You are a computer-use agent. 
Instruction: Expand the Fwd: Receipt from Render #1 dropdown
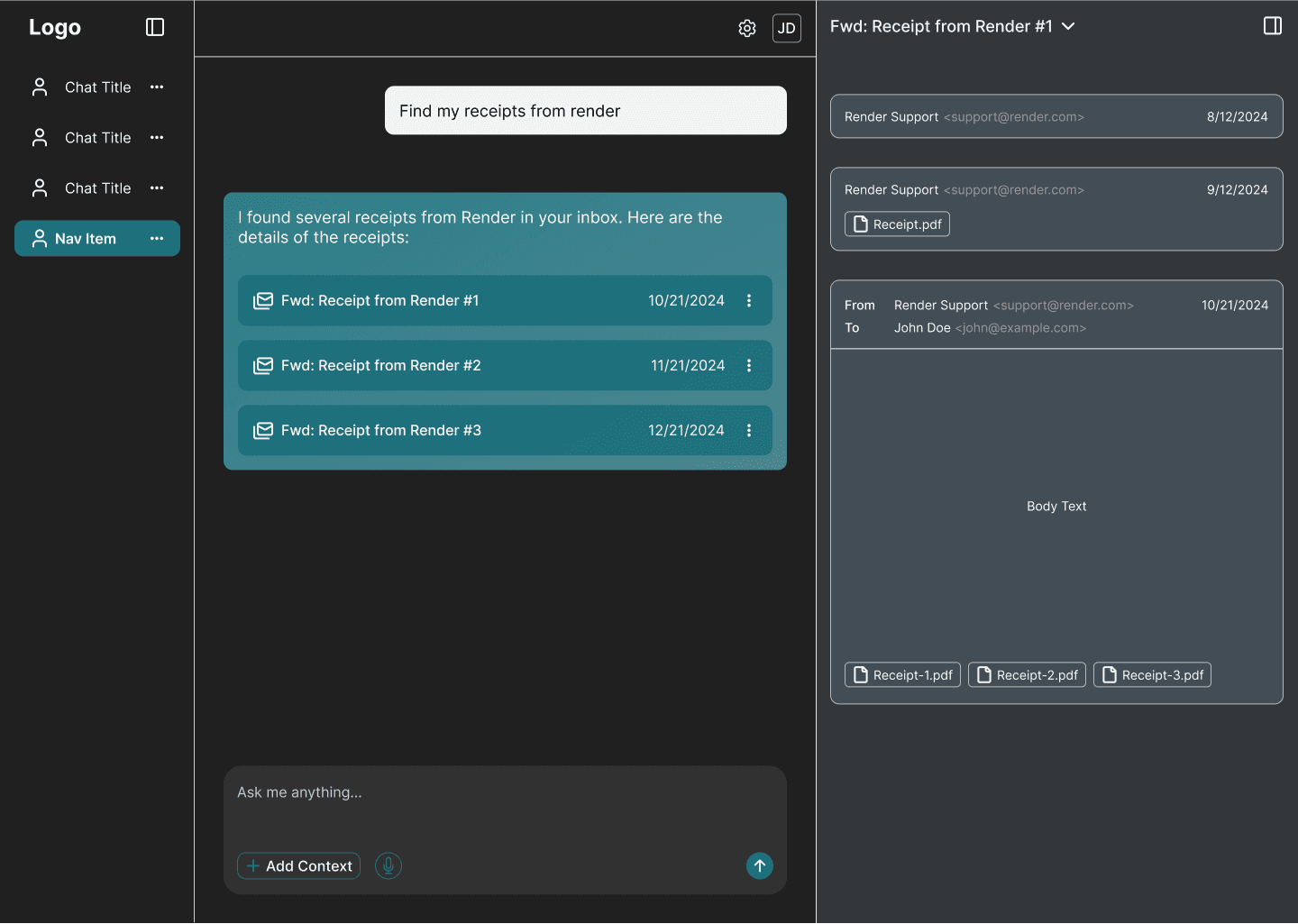coord(1069,27)
